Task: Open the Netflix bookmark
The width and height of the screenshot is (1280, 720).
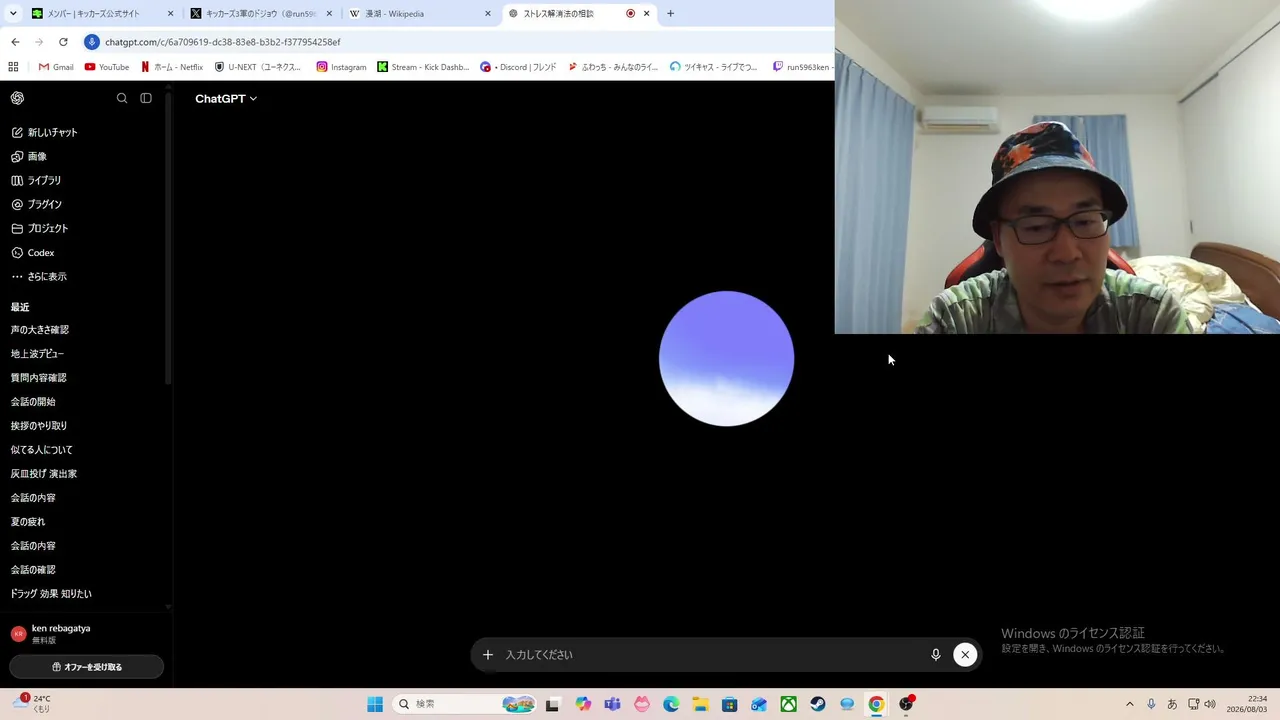Action: (x=172, y=67)
